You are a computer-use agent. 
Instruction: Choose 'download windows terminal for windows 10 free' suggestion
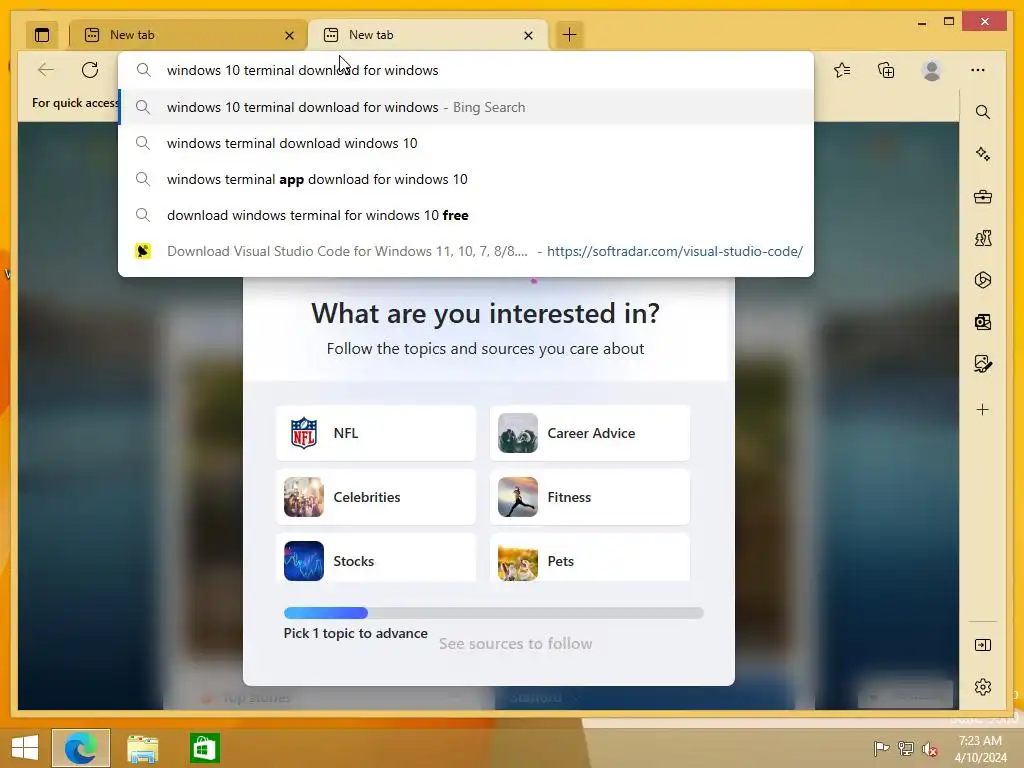click(466, 215)
